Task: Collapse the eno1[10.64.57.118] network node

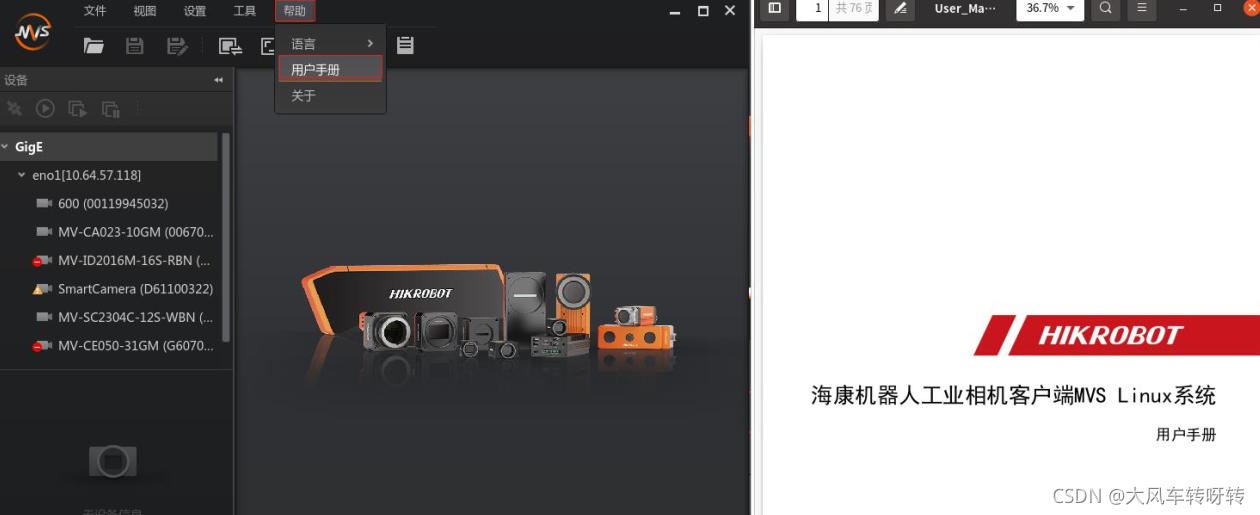Action: 22,175
